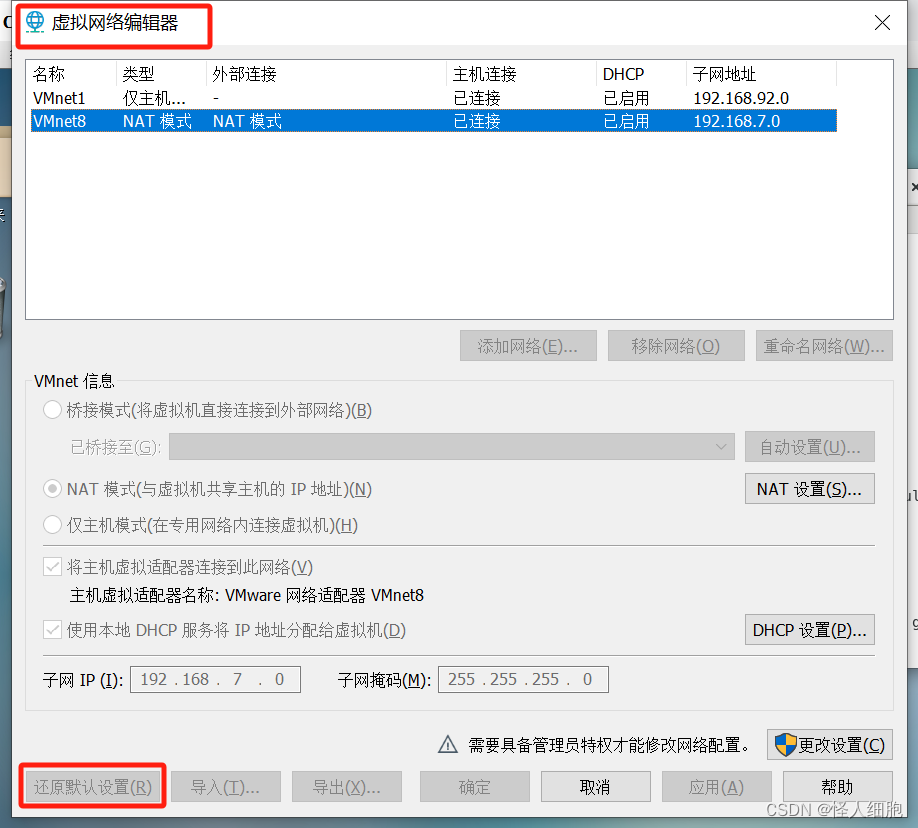Toggle the 使用本地 DHCP 服务 checkbox

[51, 630]
